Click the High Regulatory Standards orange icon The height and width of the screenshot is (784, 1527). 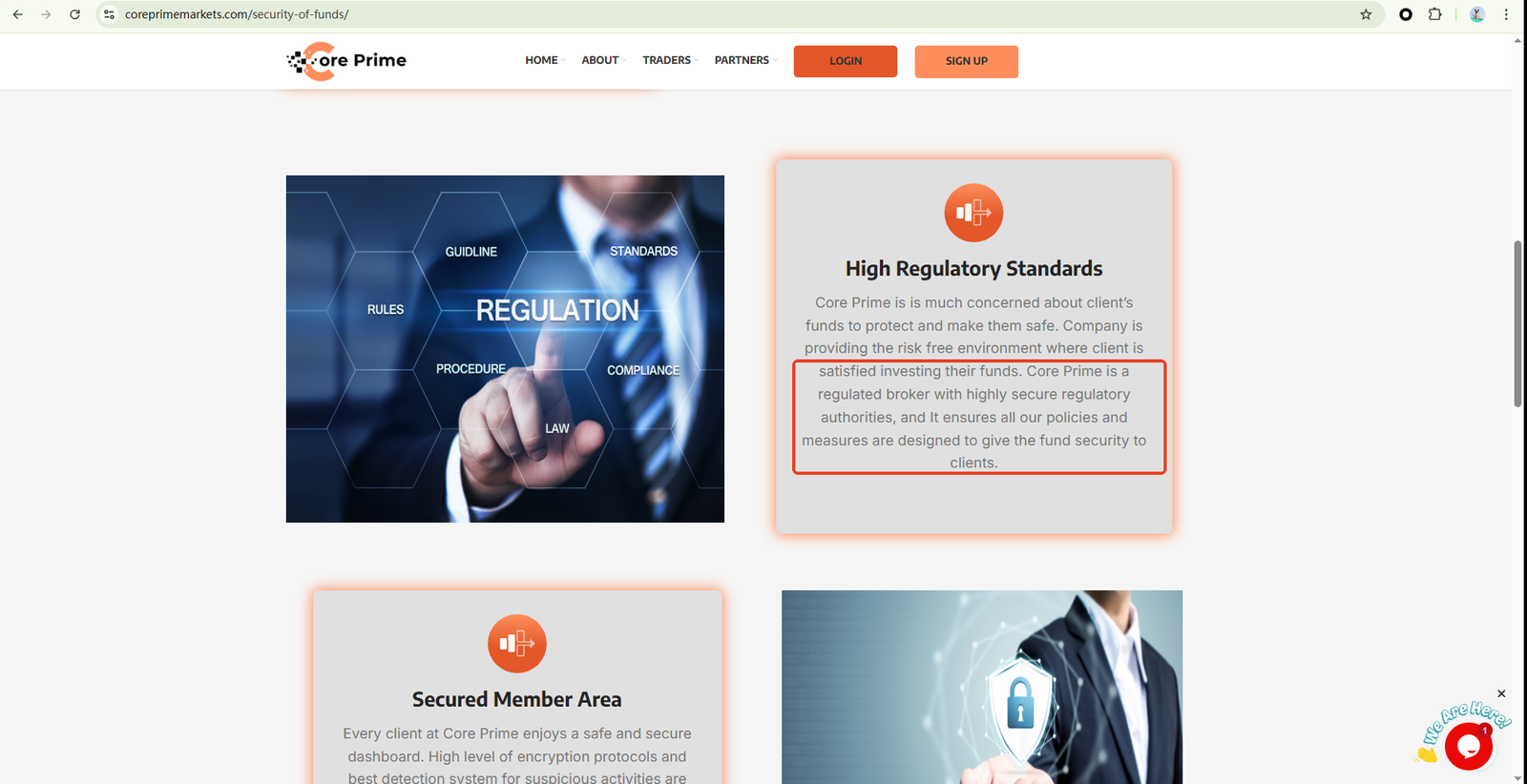click(x=973, y=213)
